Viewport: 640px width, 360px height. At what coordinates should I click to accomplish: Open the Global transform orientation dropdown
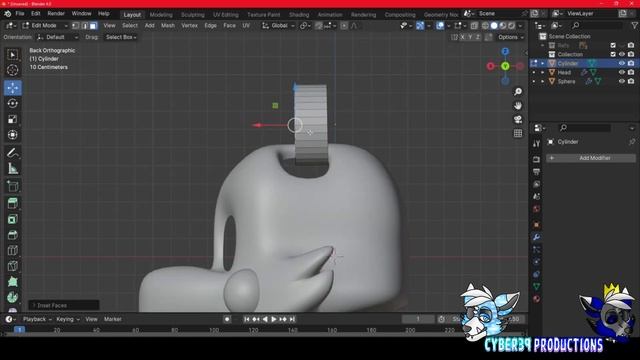pos(278,26)
